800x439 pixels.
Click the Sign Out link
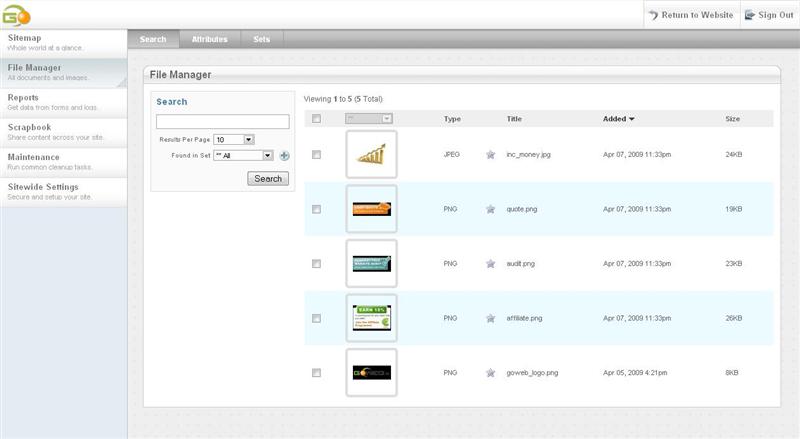tap(768, 15)
